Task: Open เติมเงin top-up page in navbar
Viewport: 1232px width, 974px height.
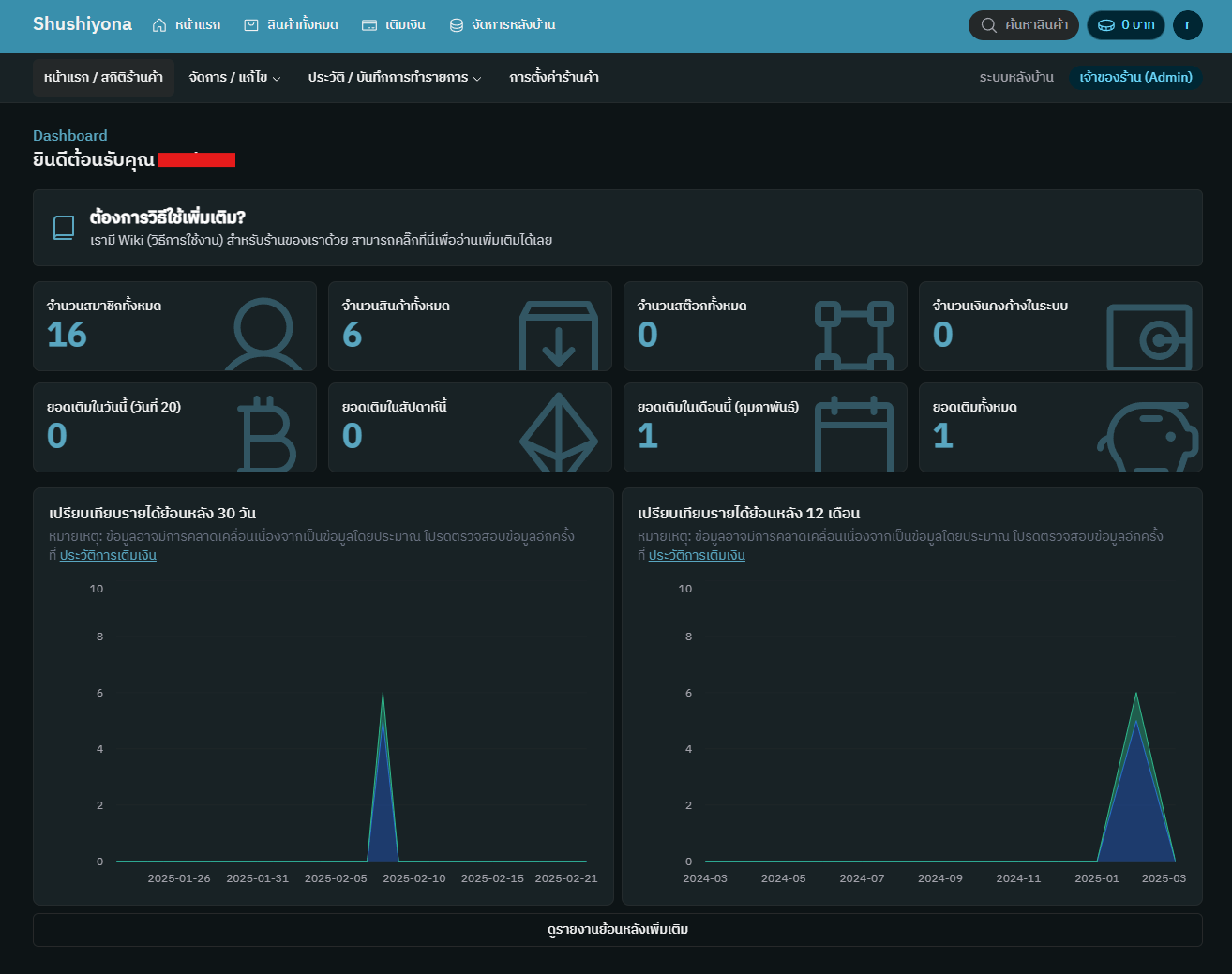Action: point(394,25)
